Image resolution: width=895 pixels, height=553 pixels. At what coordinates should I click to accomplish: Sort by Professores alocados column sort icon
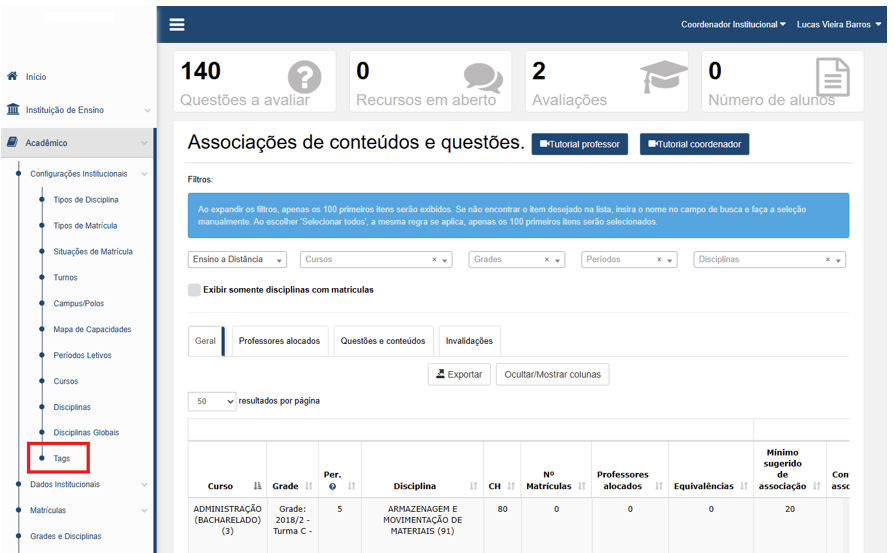pos(659,486)
